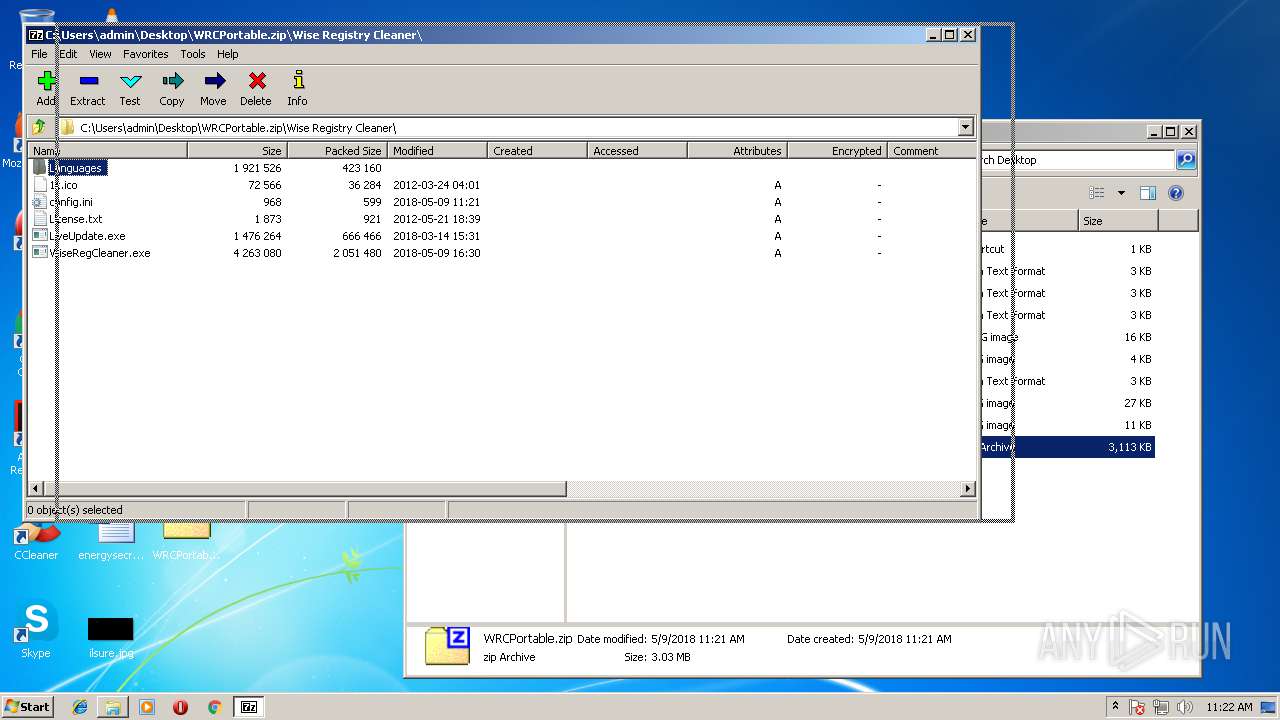The width and height of the screenshot is (1280, 720).
Task: Launch Chrome from the taskbar
Action: point(214,707)
